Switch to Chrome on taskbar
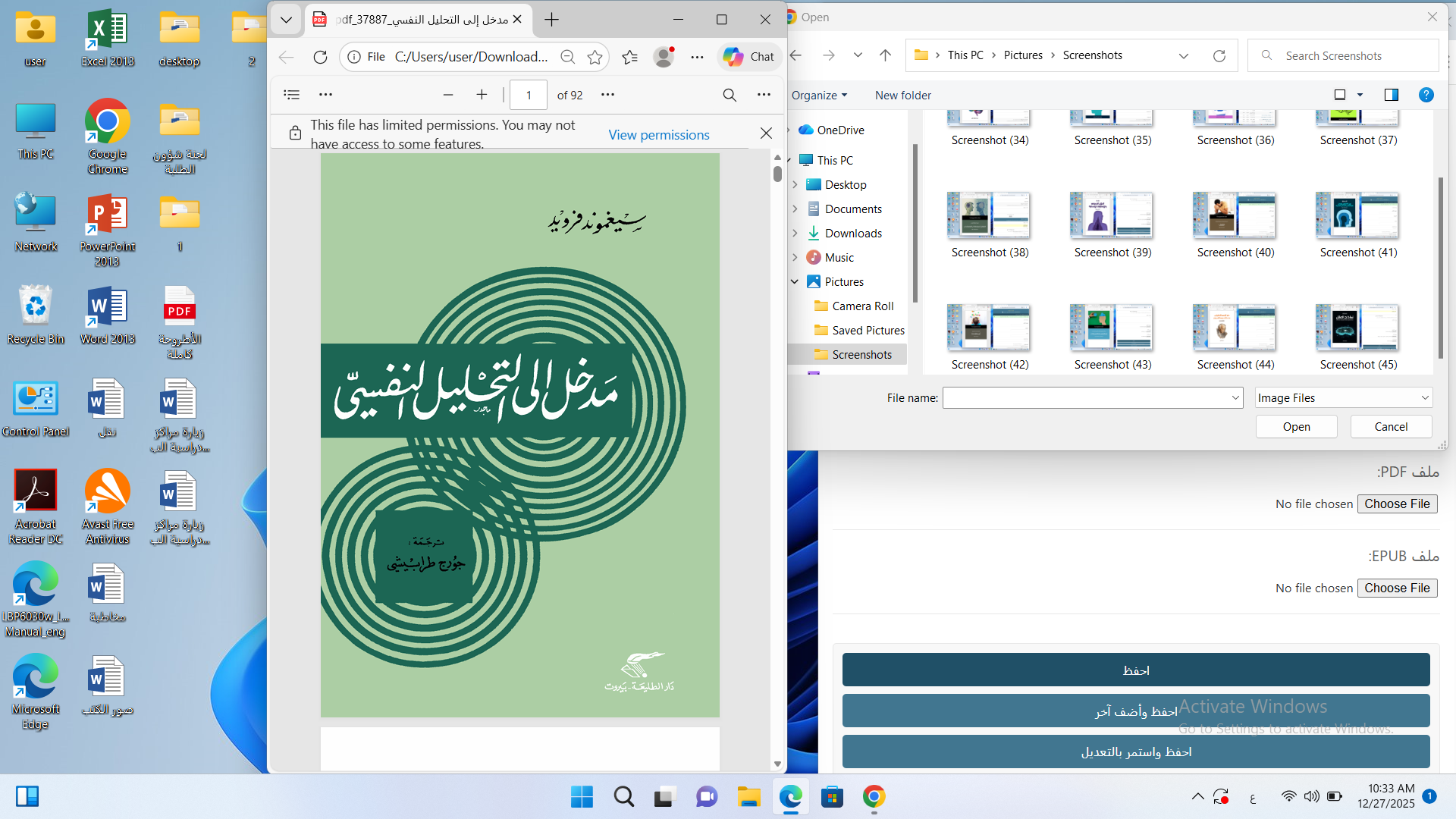The image size is (1456, 819). pyautogui.click(x=874, y=797)
